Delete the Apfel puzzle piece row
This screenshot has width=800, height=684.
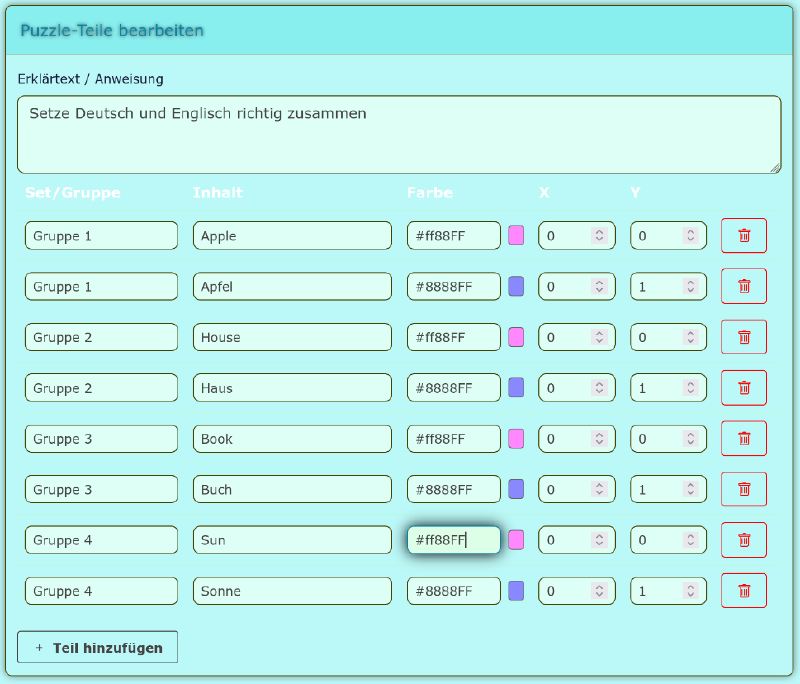pos(744,286)
